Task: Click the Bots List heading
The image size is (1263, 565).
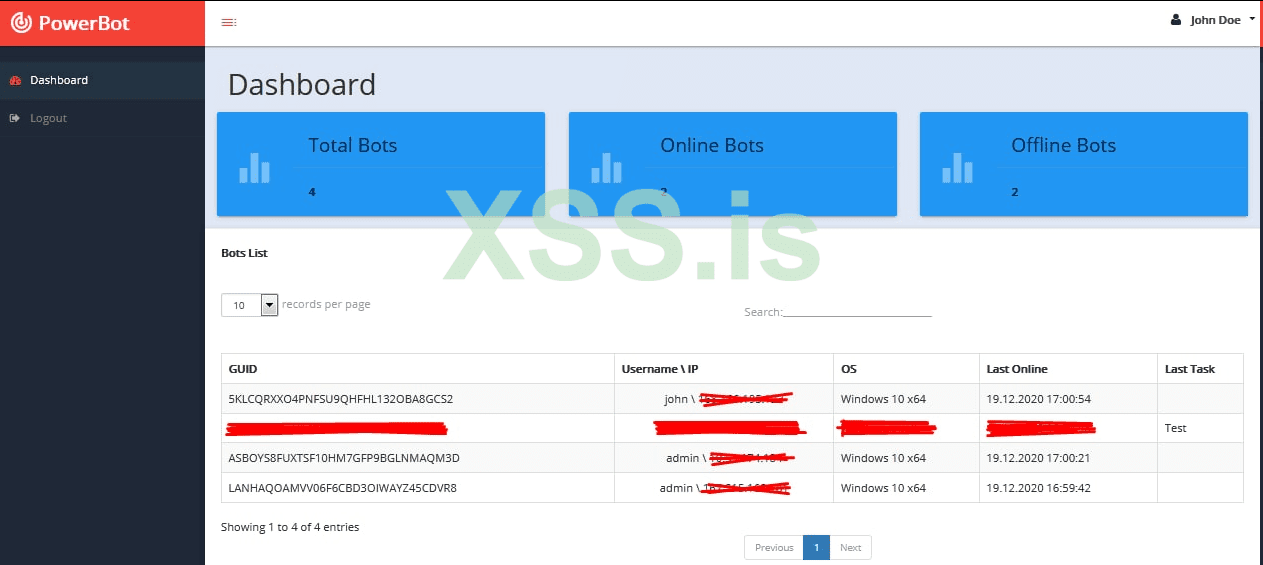Action: click(244, 253)
